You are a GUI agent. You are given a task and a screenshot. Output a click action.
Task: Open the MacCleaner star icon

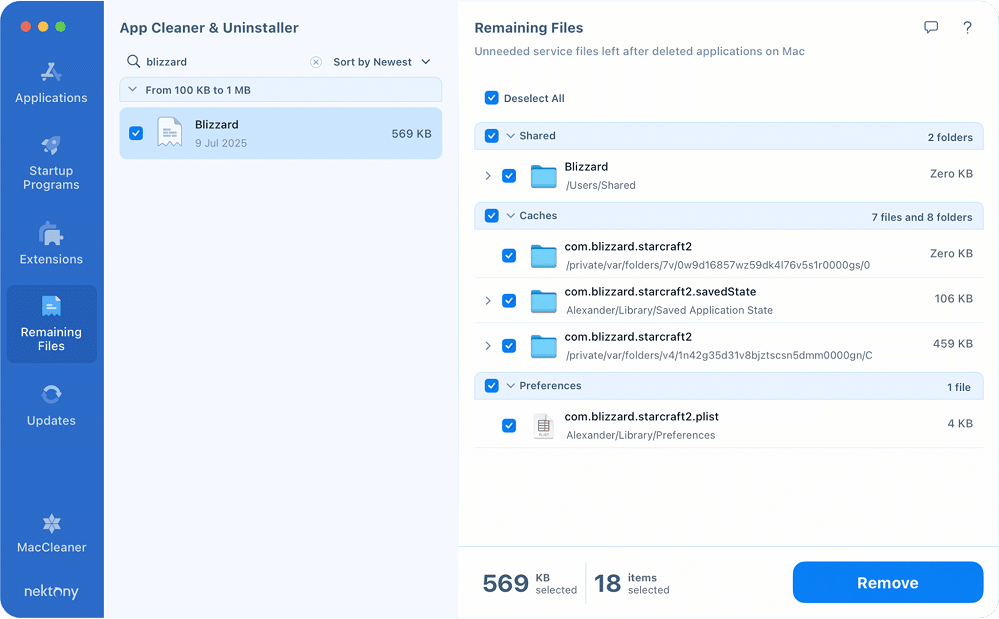[x=51, y=523]
